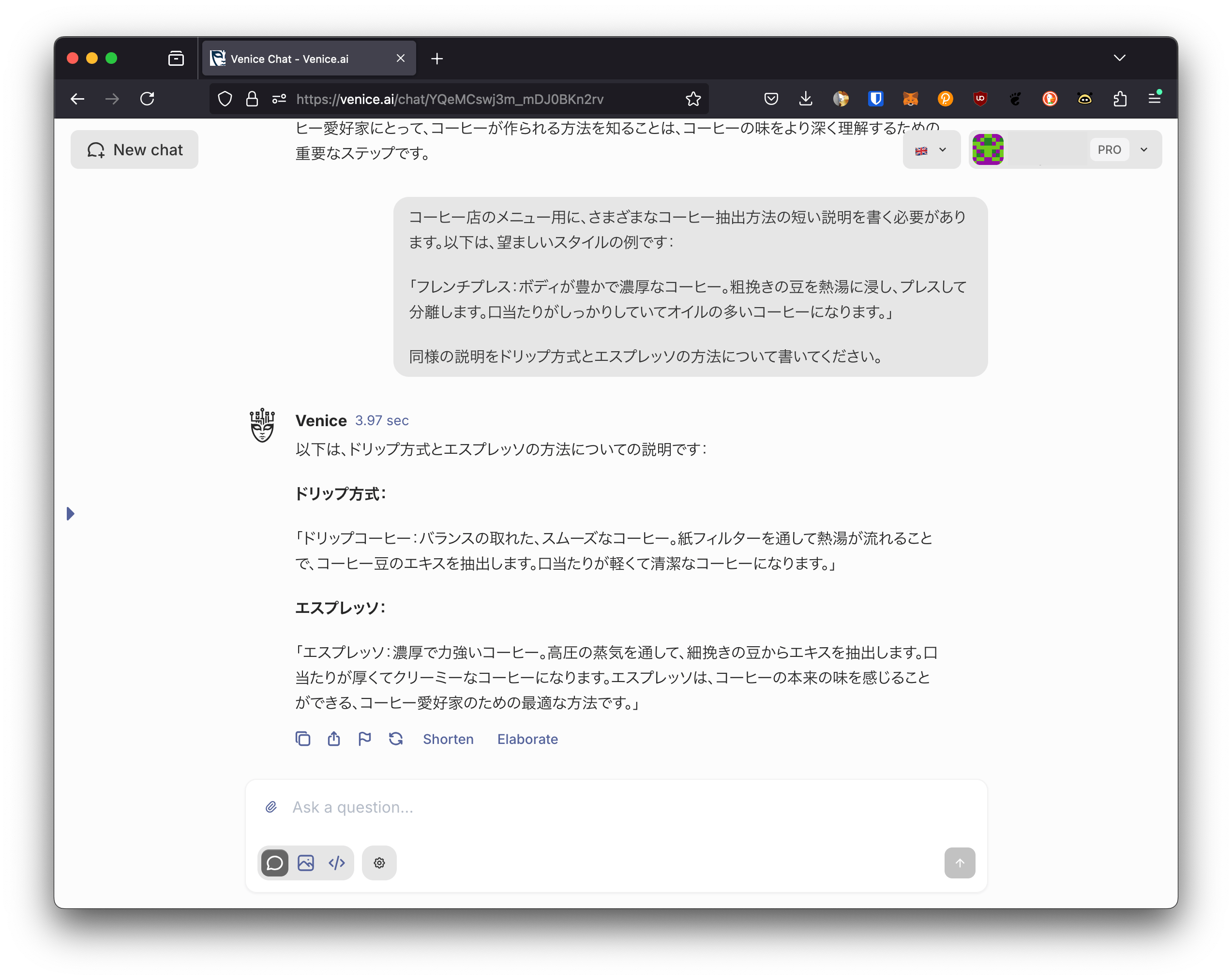Viewport: 1232px width, 980px height.
Task: Select the Venice.ai URL in address bar
Action: pyautogui.click(x=450, y=98)
